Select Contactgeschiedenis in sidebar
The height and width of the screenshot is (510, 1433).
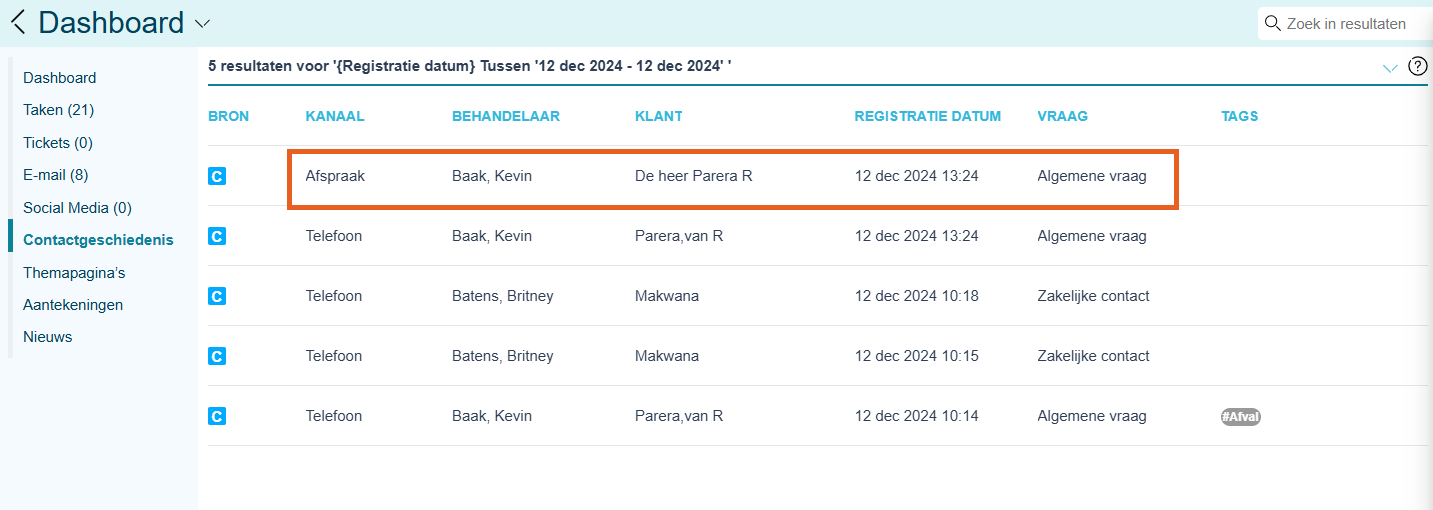click(x=98, y=240)
